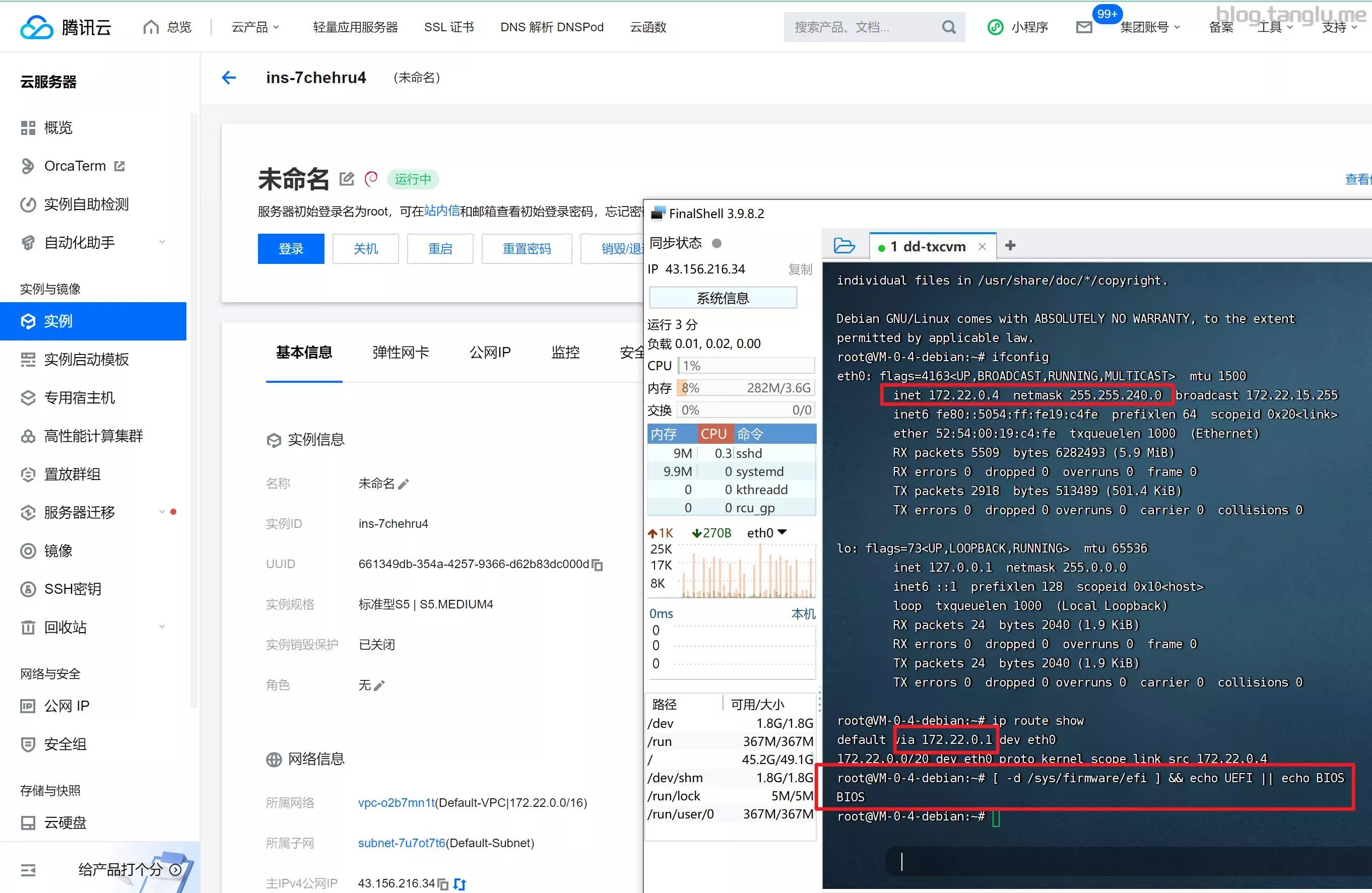Refresh the 主IPv4公网IP address
Image resolution: width=1372 pixels, height=893 pixels.
(460, 883)
